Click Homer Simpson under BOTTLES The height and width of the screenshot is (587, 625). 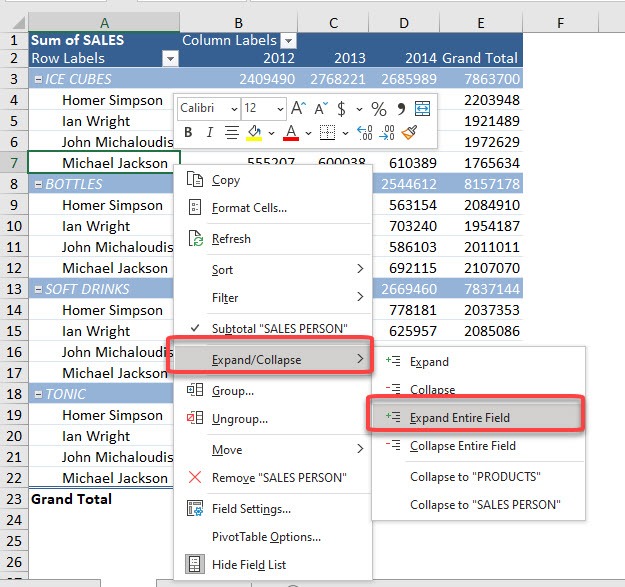tap(112, 205)
